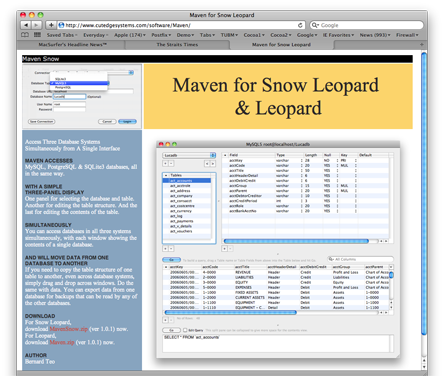Remove database with minus under Lucadb popup
The height and width of the screenshot is (376, 444).
click(171, 164)
